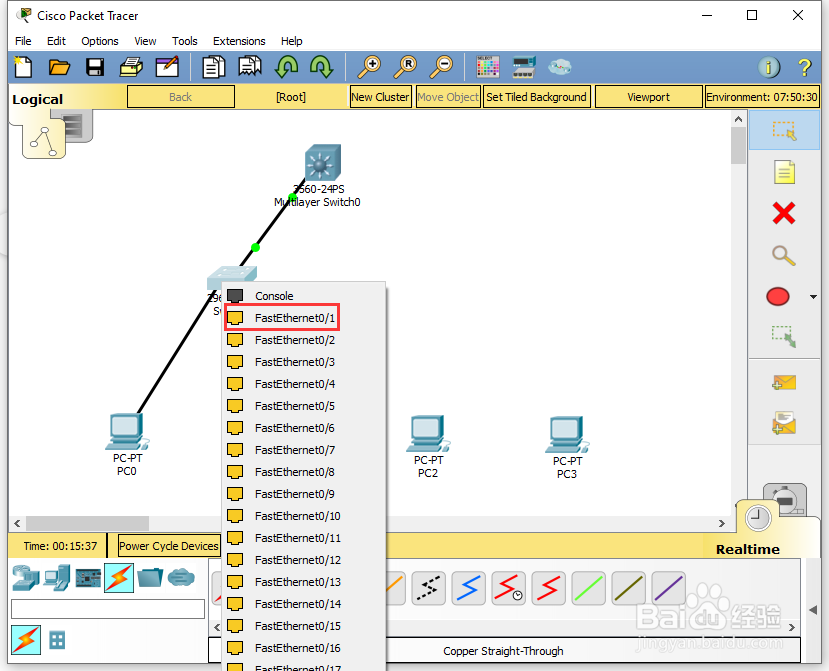Open the Help menu
Image resolution: width=829 pixels, height=671 pixels.
tap(291, 41)
